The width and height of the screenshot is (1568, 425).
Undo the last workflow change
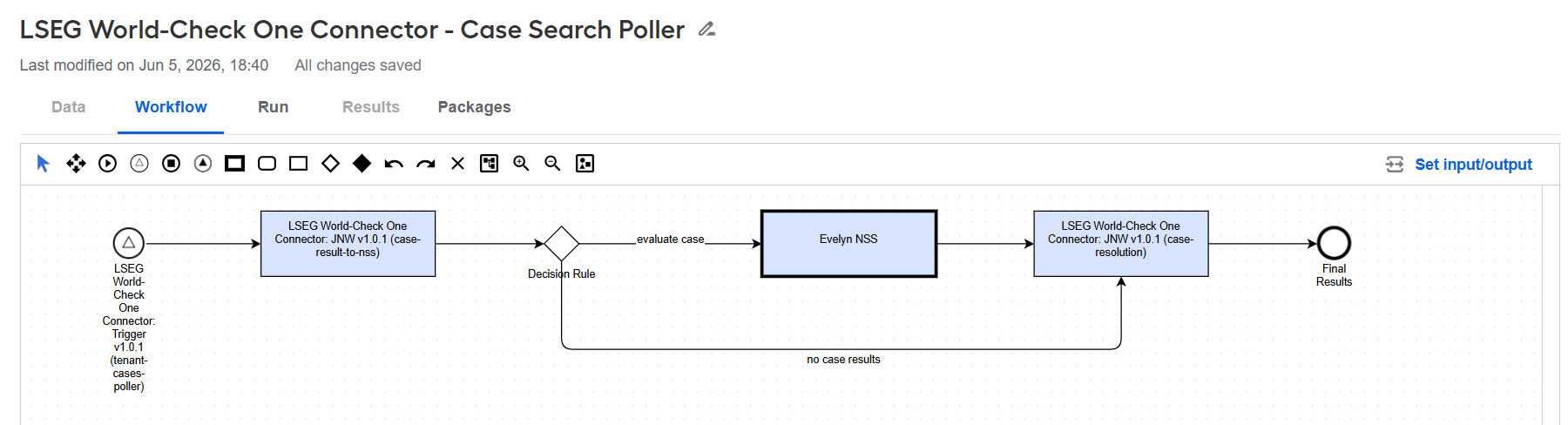tap(394, 163)
